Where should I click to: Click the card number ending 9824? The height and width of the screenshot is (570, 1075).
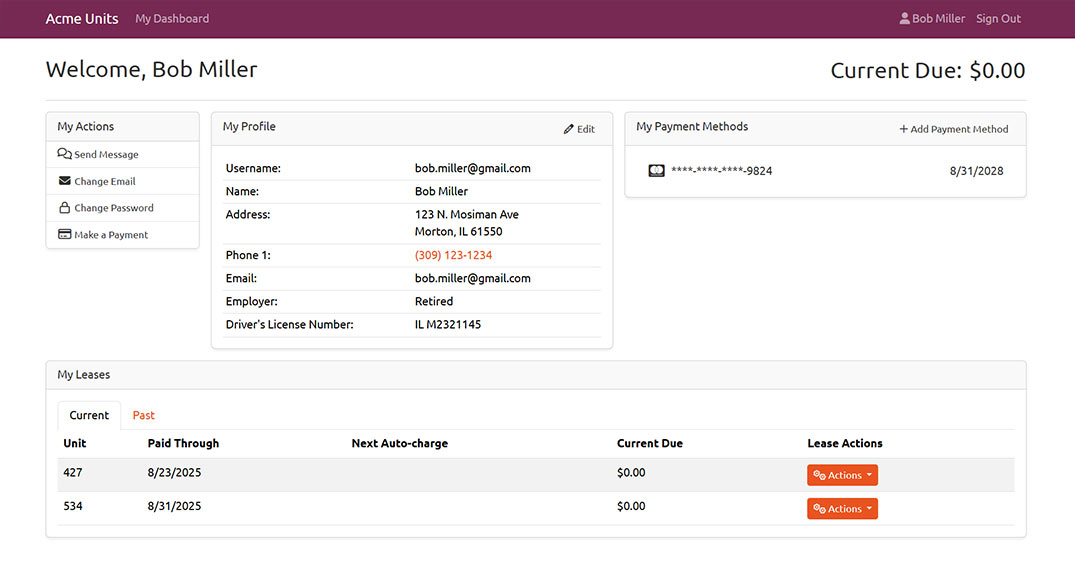pyautogui.click(x=721, y=171)
